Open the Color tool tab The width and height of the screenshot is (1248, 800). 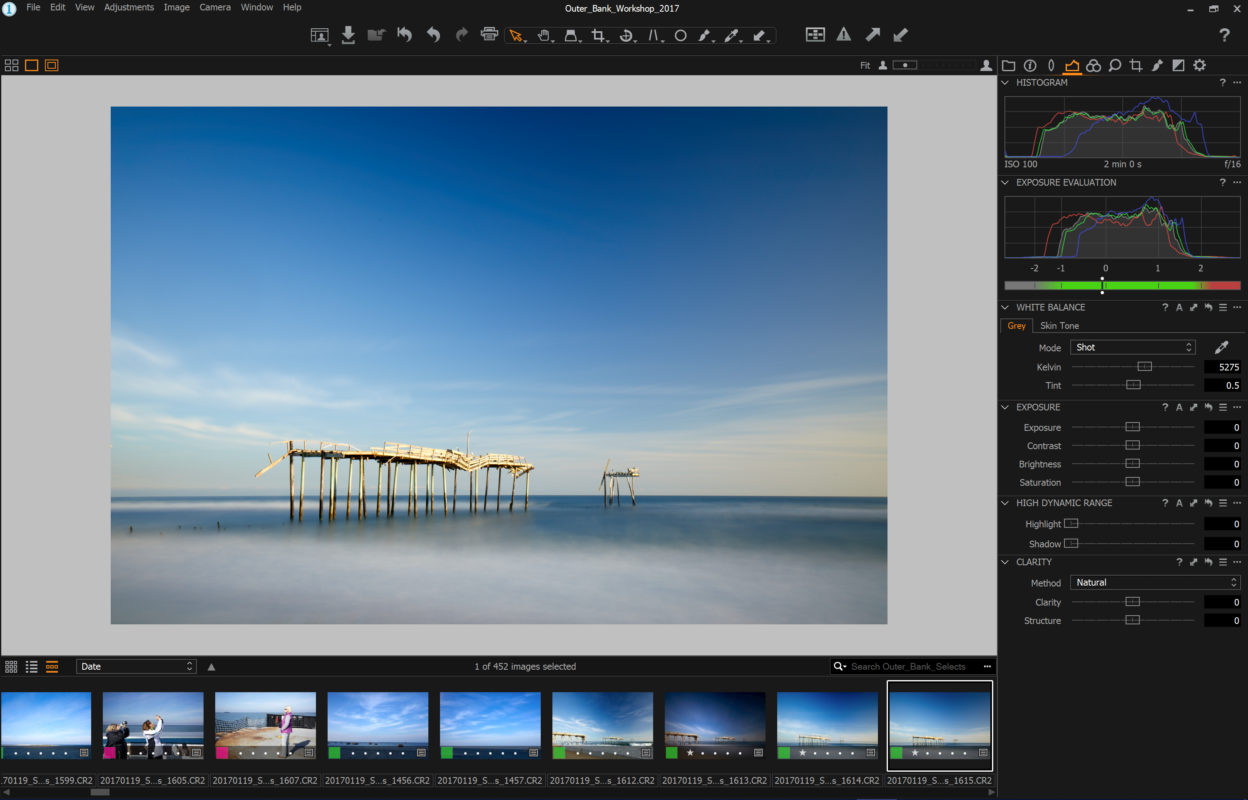point(1092,65)
